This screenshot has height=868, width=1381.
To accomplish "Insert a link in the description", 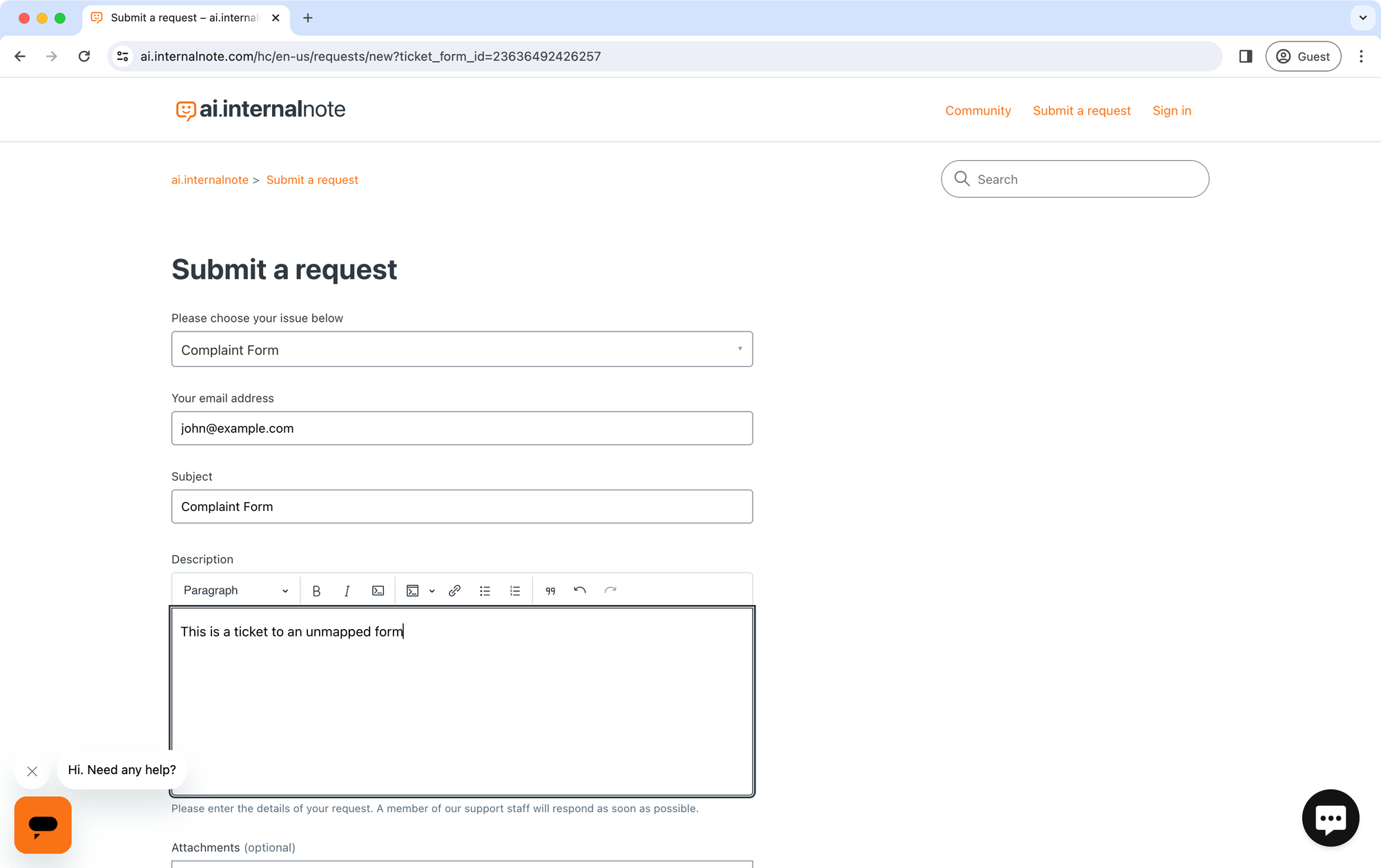I will point(454,591).
